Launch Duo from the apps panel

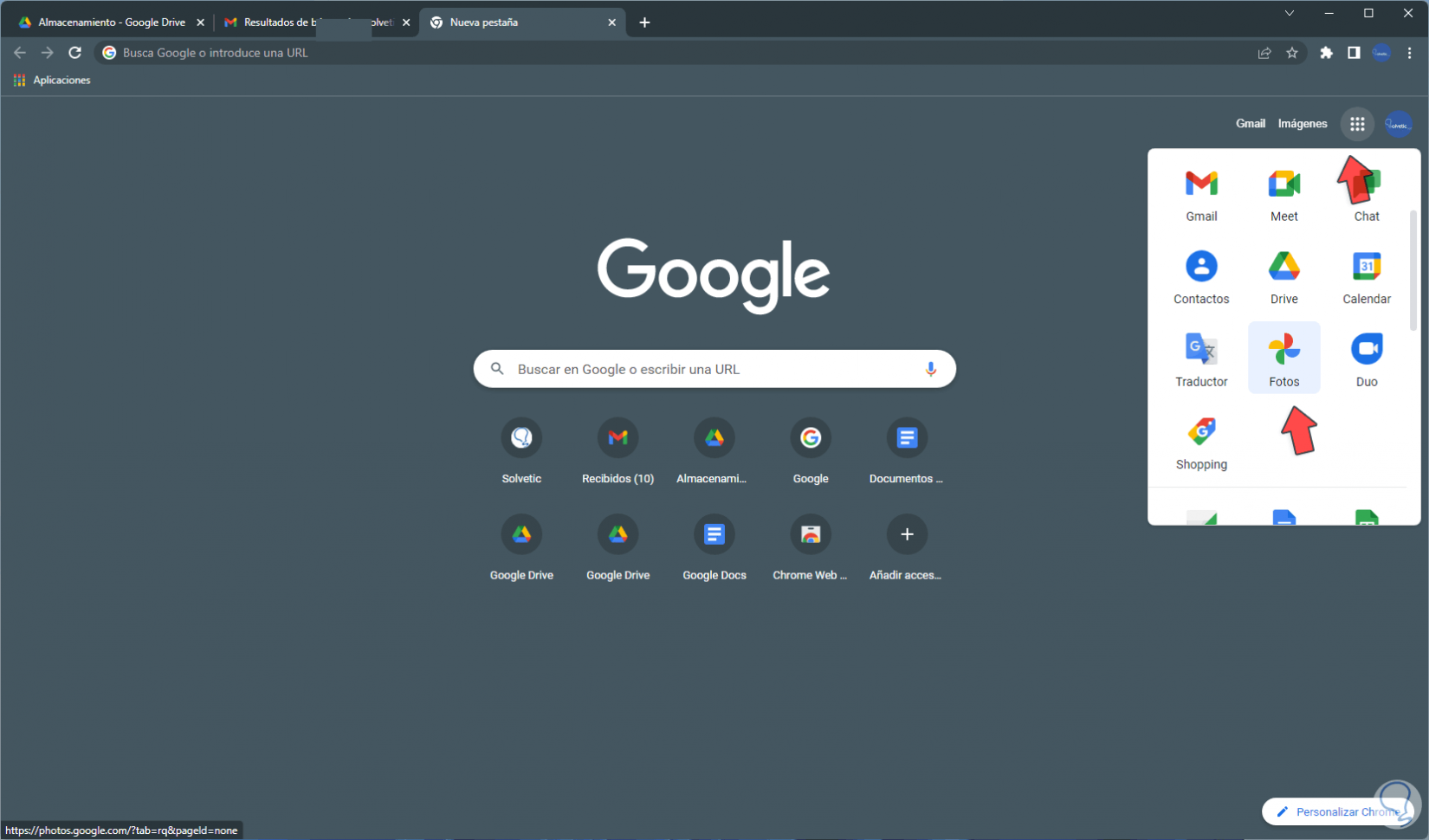click(1367, 361)
